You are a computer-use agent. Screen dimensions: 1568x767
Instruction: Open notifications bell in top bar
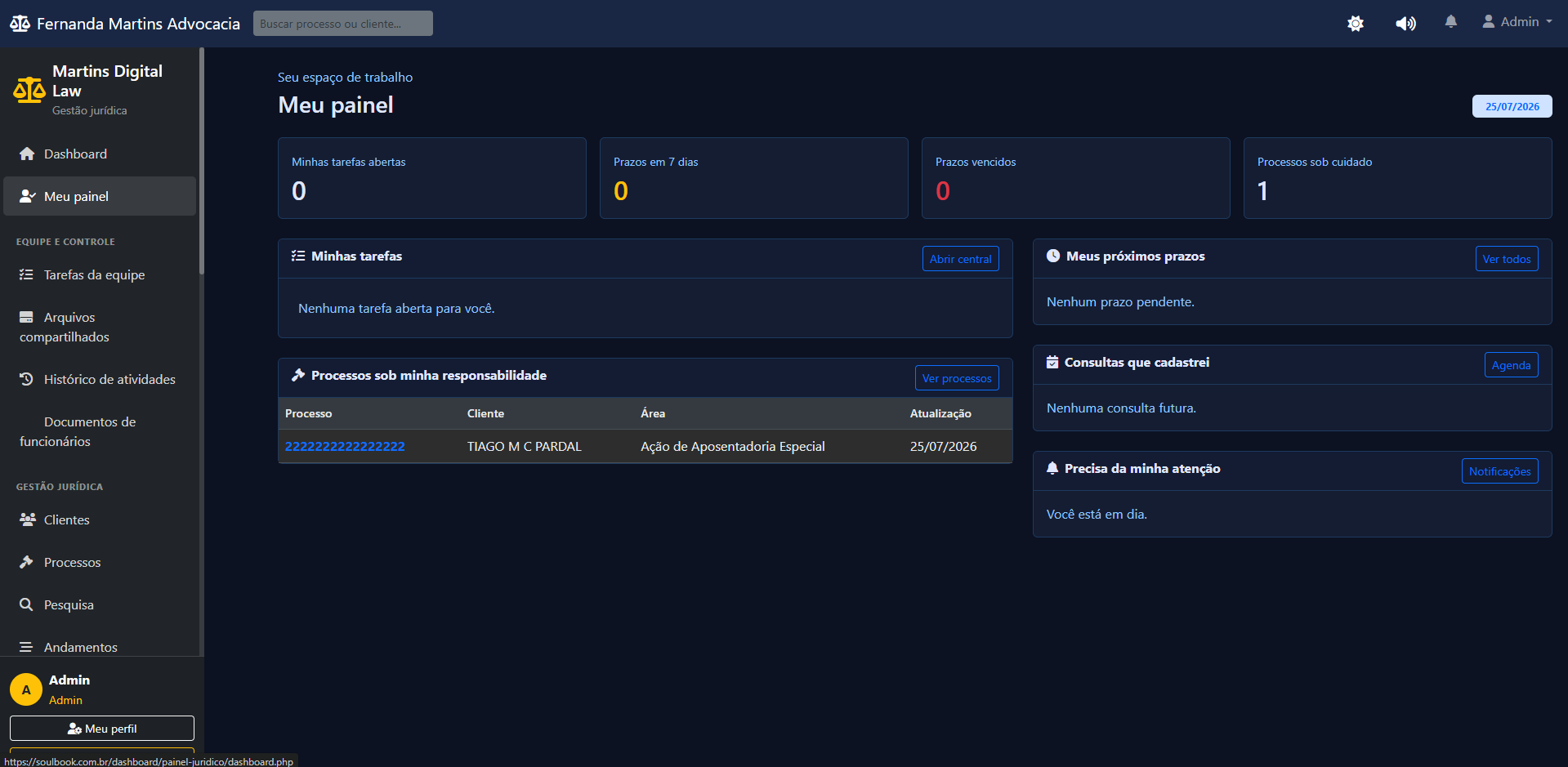point(1451,22)
